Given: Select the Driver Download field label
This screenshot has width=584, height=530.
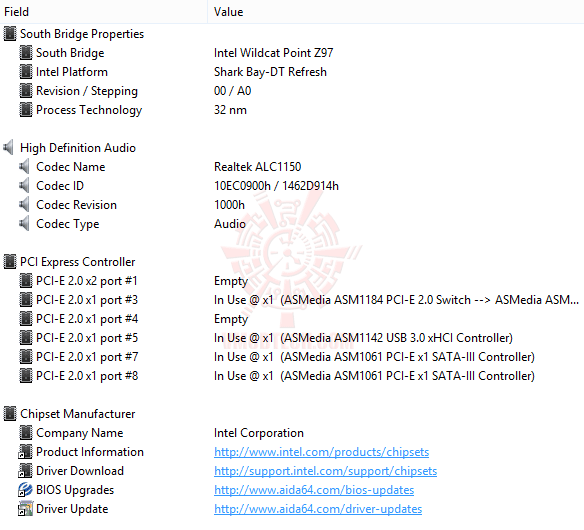Looking at the screenshot, I should point(80,471).
